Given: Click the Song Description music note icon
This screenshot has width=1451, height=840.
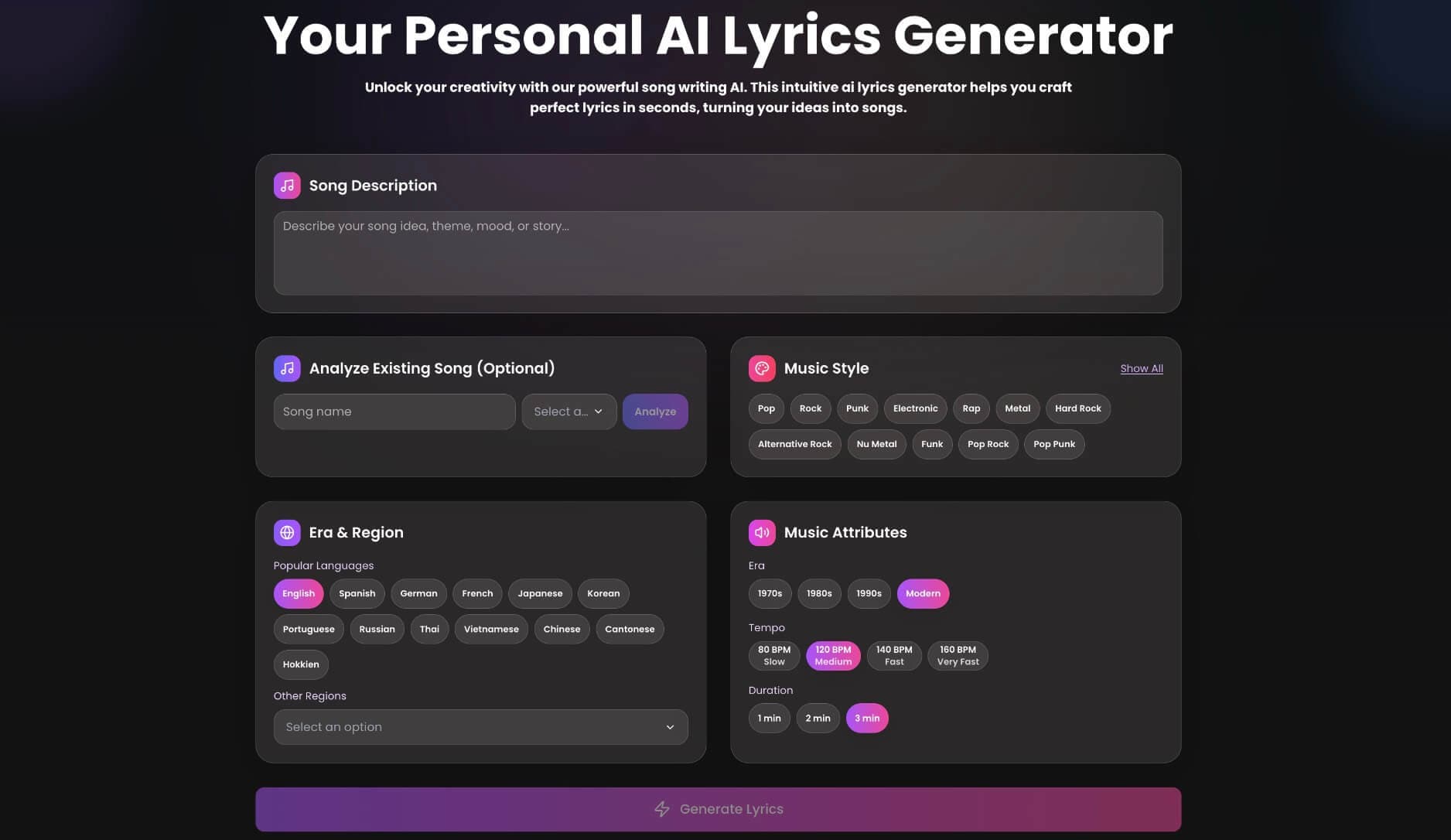Looking at the screenshot, I should tap(287, 185).
